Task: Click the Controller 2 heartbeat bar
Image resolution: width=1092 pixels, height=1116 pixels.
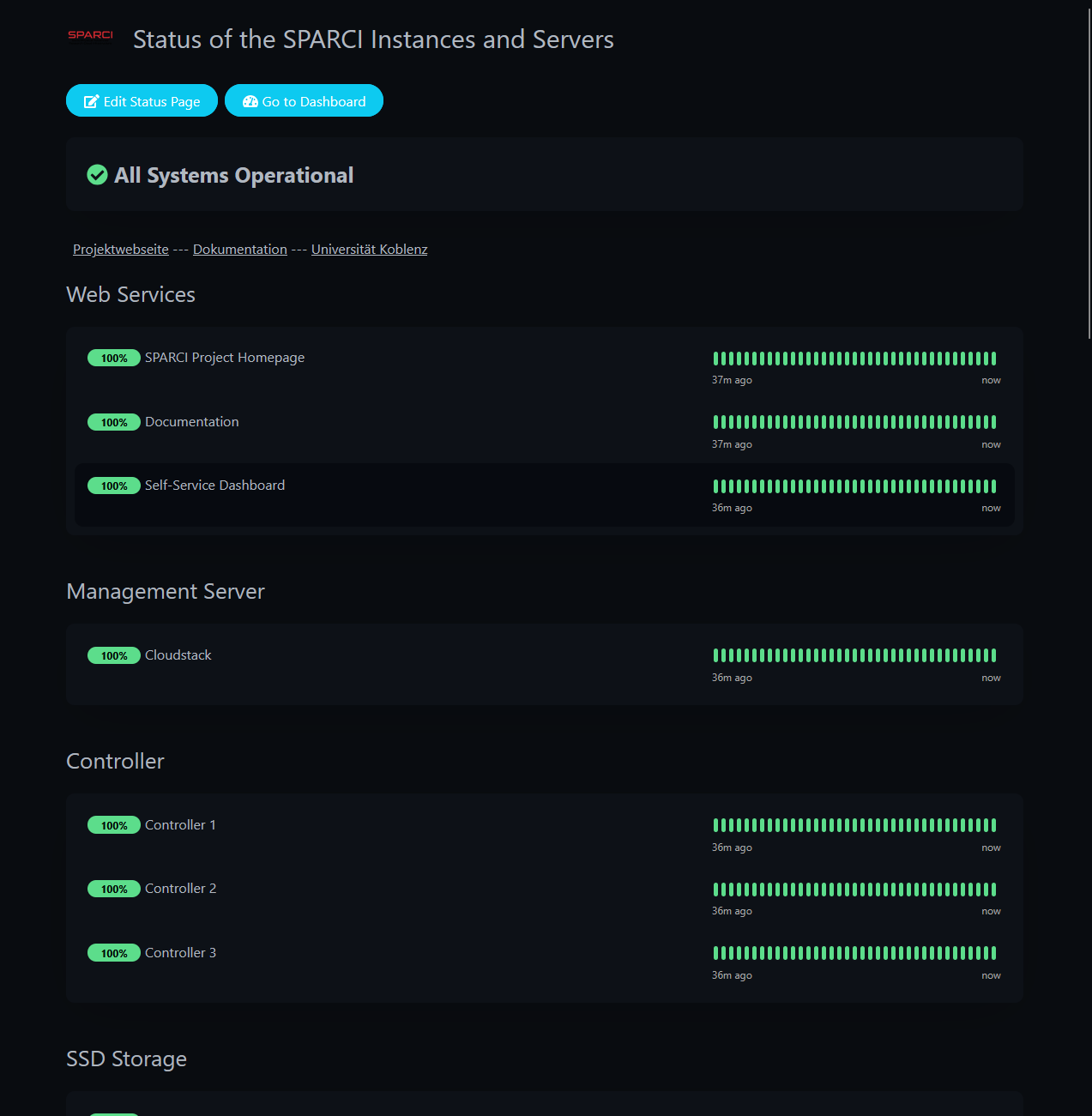Action: (854, 890)
